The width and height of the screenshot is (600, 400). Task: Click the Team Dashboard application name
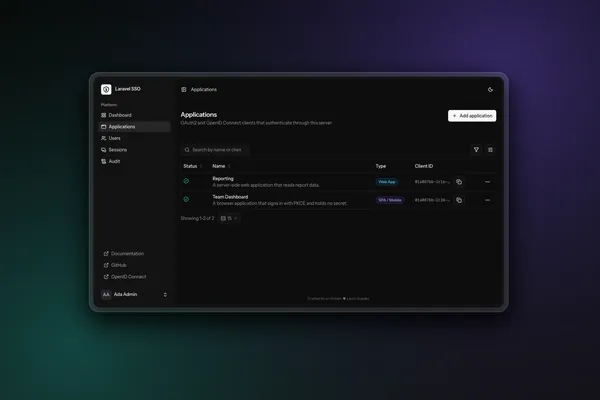[230, 197]
